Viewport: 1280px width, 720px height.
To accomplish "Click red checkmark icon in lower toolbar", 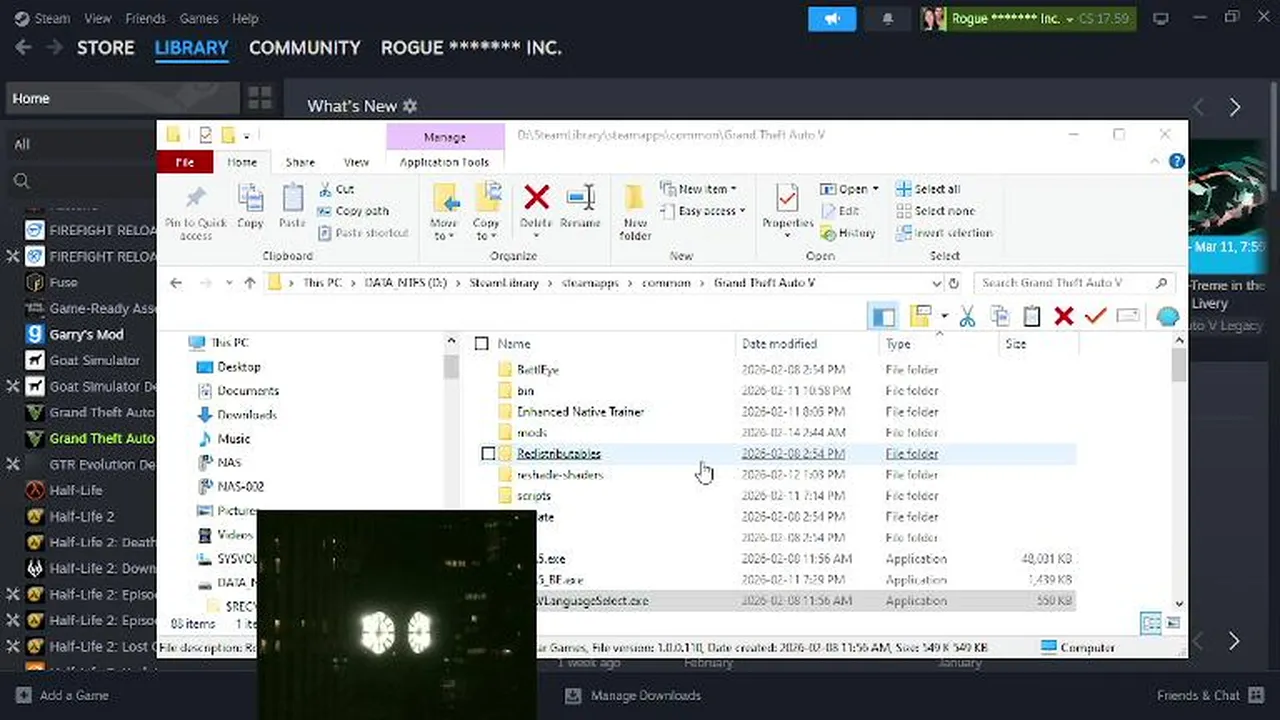I will click(1095, 317).
